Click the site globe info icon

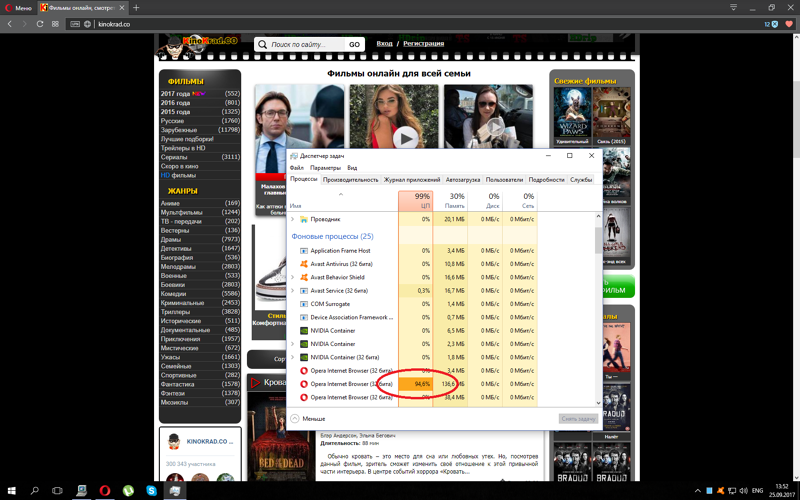click(87, 24)
